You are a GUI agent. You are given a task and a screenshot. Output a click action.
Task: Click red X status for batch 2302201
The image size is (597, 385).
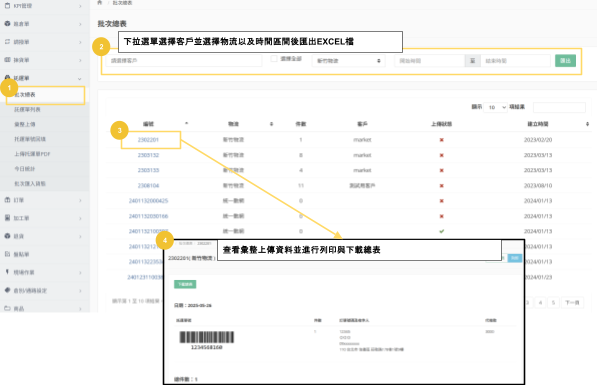point(442,140)
